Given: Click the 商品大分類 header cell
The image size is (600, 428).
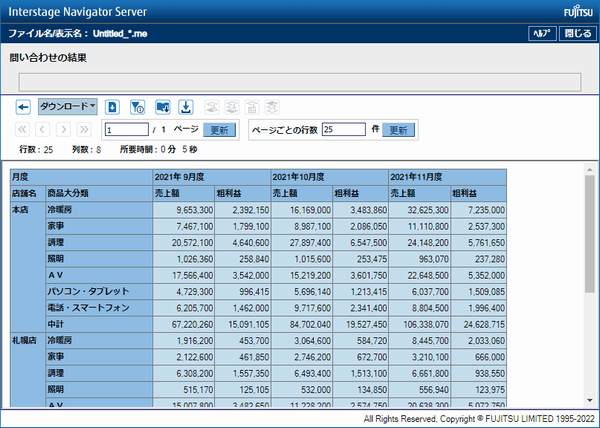Looking at the screenshot, I should point(99,194).
